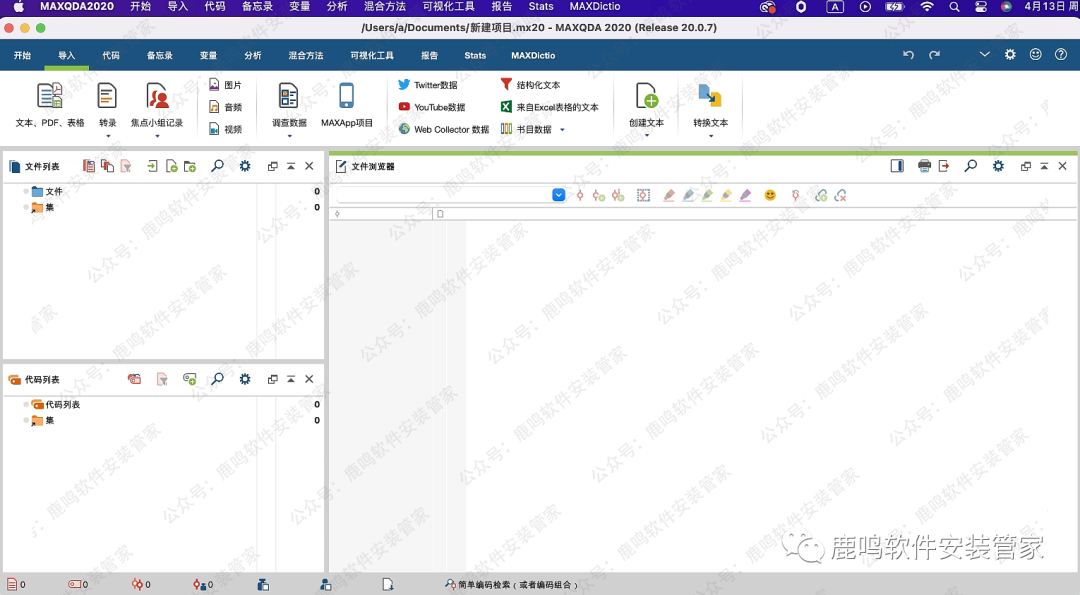
Task: Search within the 文件浏览器 panel
Action: (970, 166)
